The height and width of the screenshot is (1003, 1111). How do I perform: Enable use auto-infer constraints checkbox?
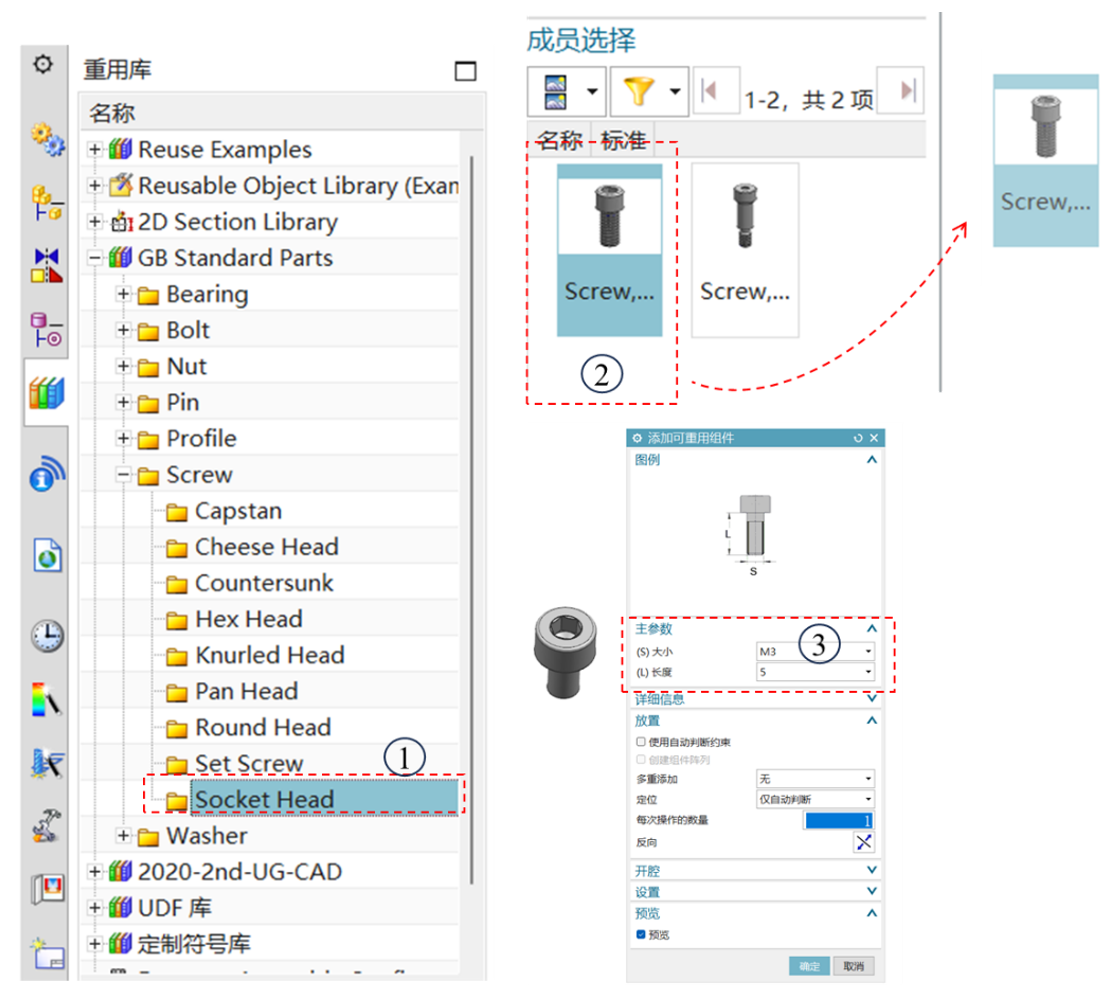[x=640, y=743]
